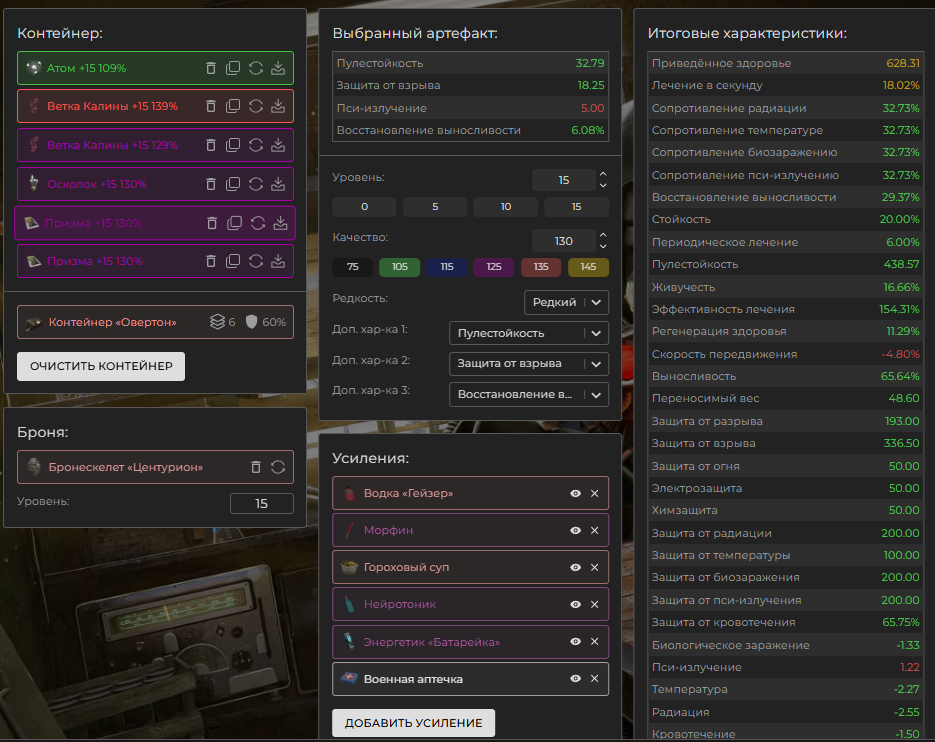Delete the last Призма +15 130% artifact
Image resolution: width=935 pixels, height=742 pixels.
click(x=210, y=261)
